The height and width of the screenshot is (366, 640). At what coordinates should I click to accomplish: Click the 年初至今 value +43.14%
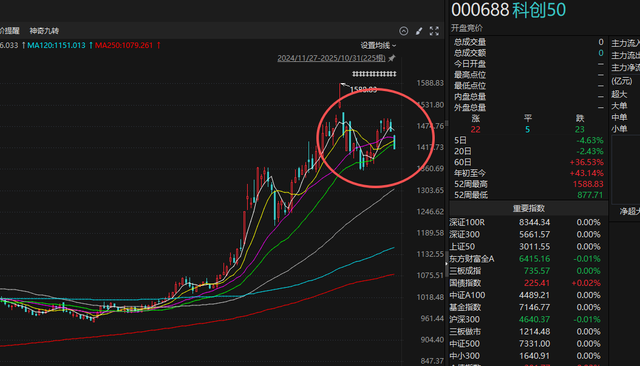pyautogui.click(x=587, y=173)
